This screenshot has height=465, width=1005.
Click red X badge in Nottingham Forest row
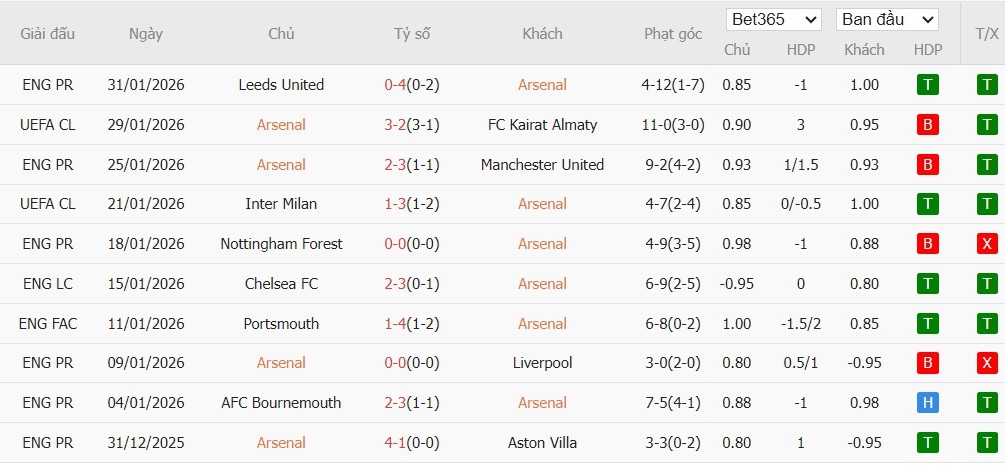pyautogui.click(x=987, y=244)
